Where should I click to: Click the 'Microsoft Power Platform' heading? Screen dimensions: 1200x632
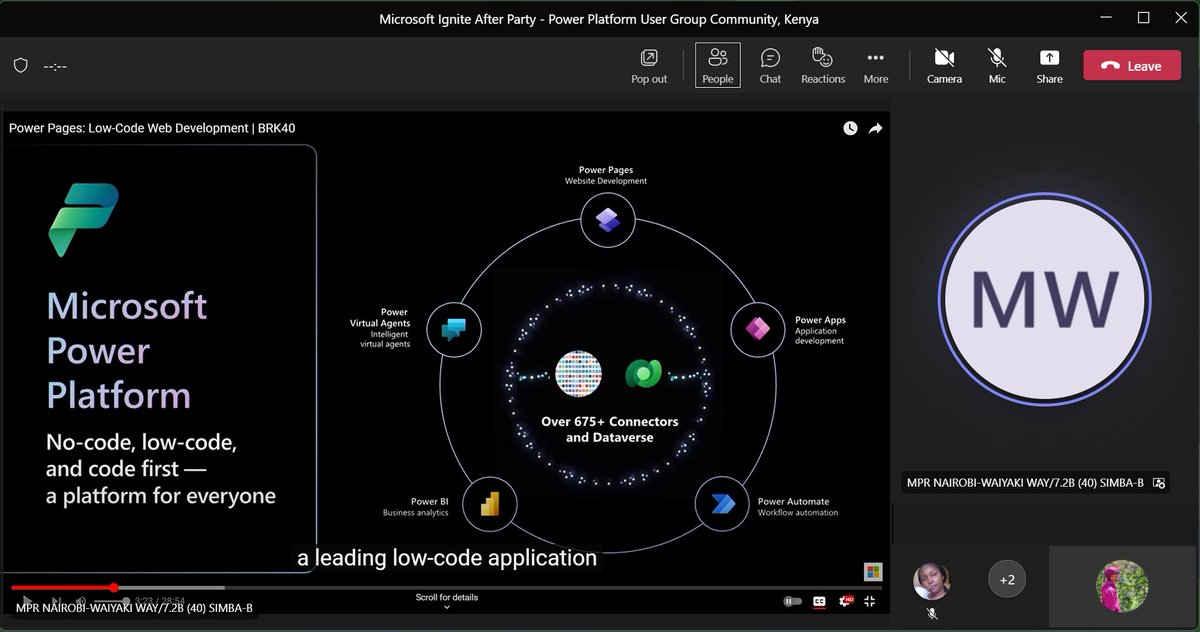point(127,350)
